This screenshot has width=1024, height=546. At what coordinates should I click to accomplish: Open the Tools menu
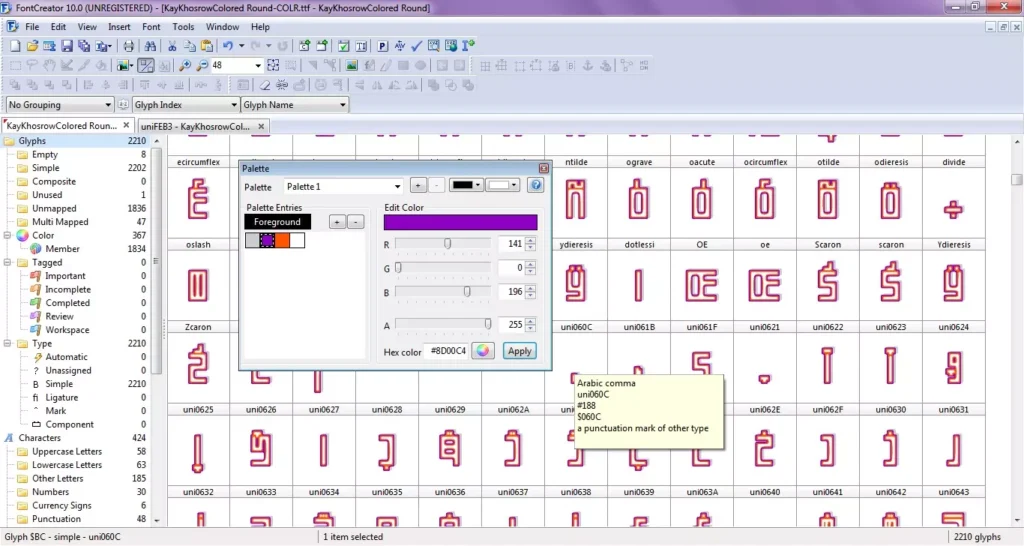click(x=183, y=27)
